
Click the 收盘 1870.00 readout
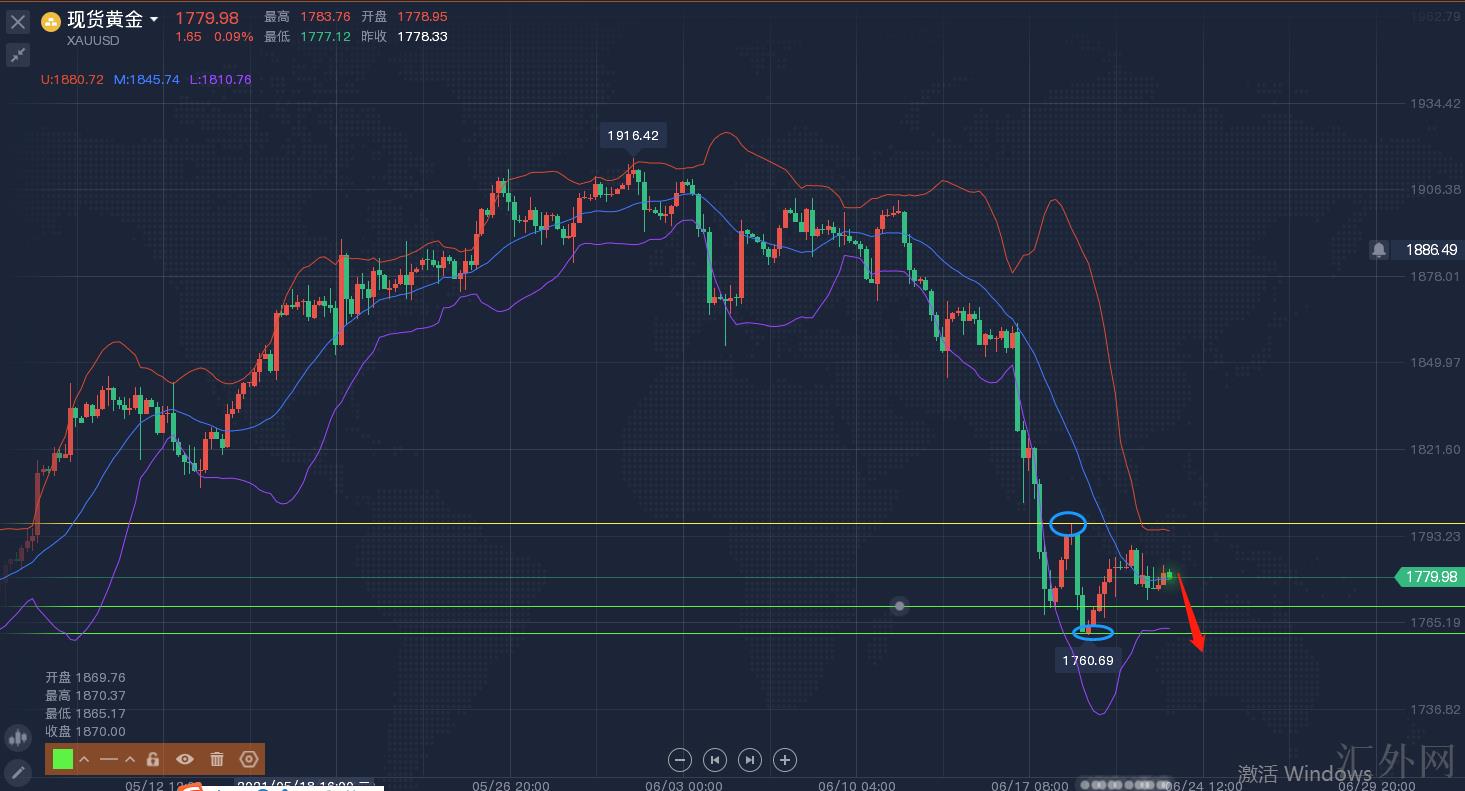pos(85,731)
